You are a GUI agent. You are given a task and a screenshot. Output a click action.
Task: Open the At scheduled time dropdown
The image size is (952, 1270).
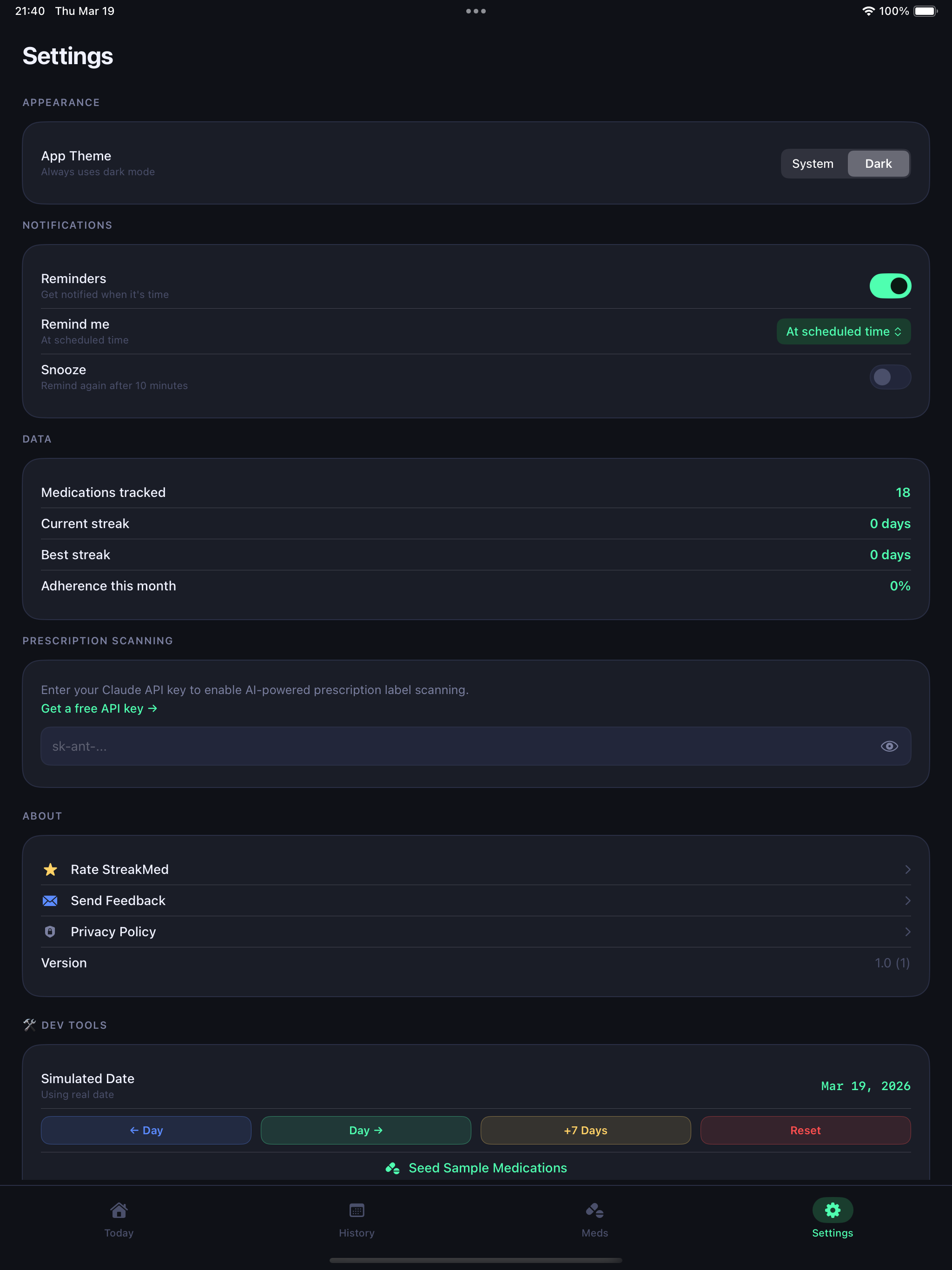(x=844, y=331)
